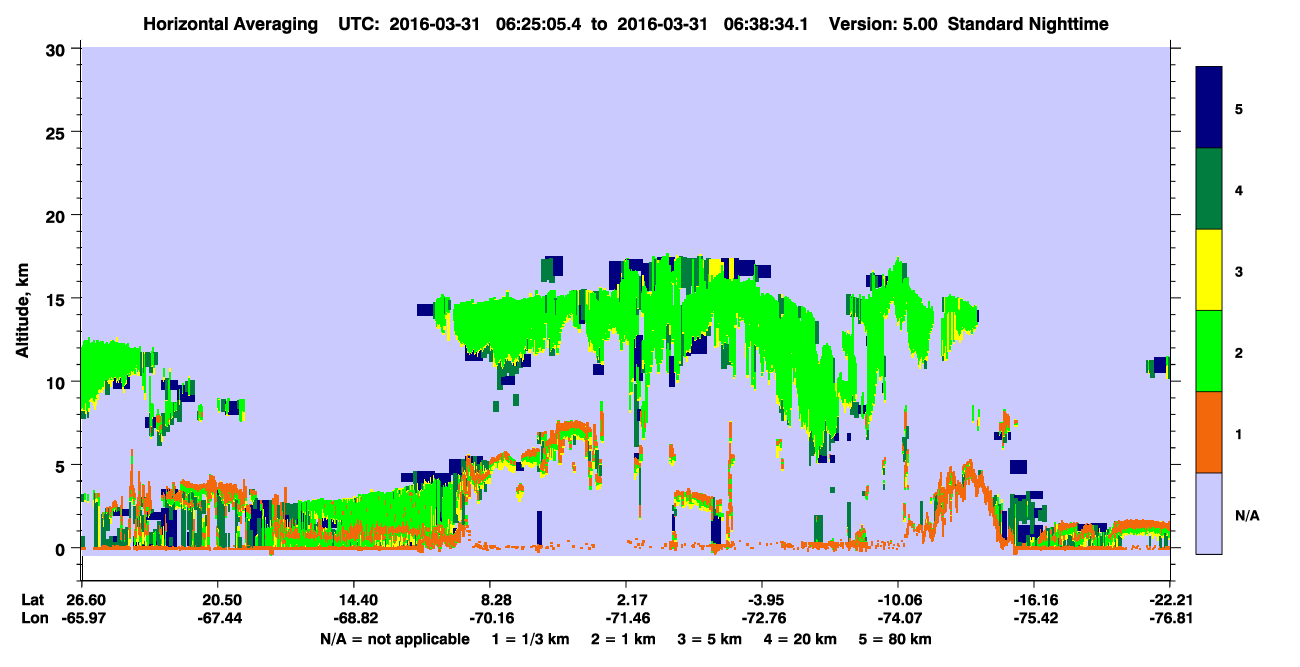Click the legend text '4 = 20 km'
1300x667 pixels.
tap(801, 639)
